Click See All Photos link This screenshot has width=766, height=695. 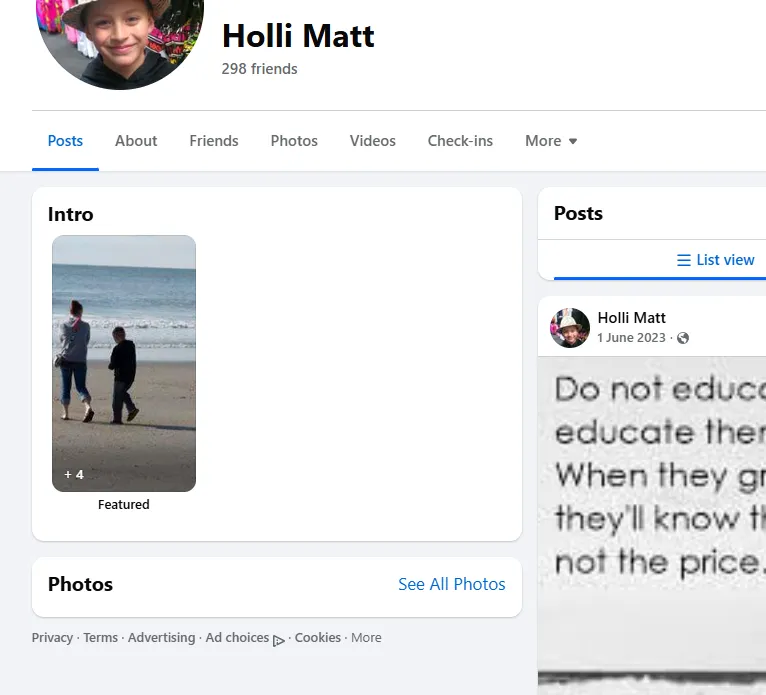(x=451, y=584)
